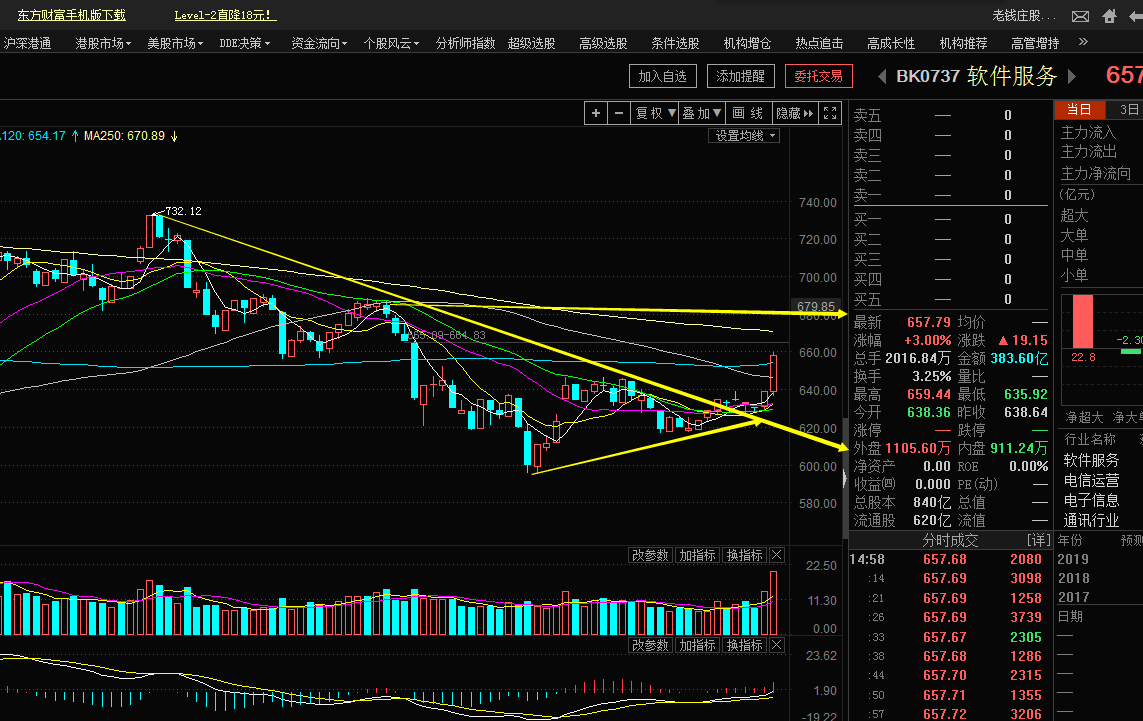Switch to 当日 capital flow tab
1143x721 pixels.
point(1080,110)
